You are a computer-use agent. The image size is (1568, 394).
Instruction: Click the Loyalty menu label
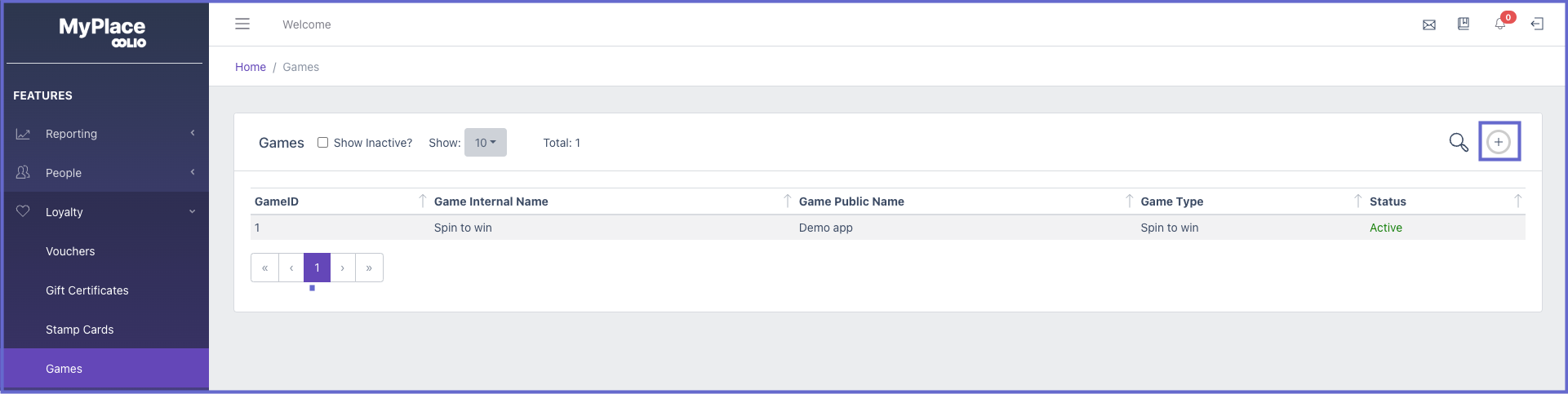pos(64,212)
